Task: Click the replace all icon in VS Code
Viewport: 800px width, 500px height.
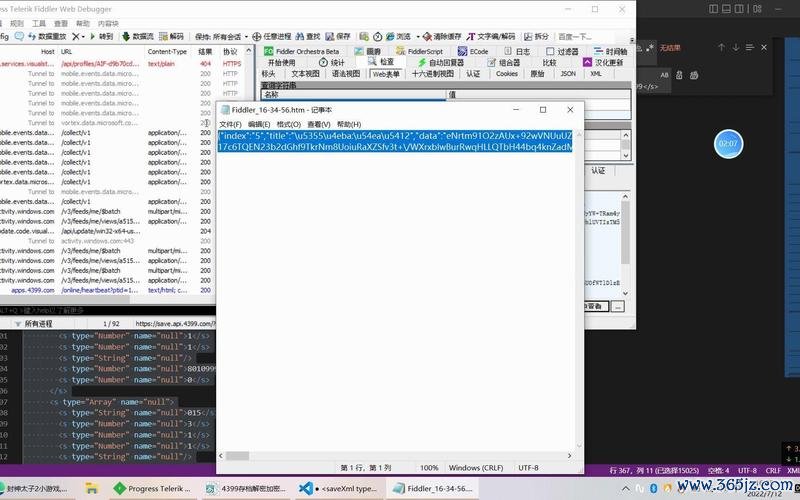Action: [x=694, y=75]
